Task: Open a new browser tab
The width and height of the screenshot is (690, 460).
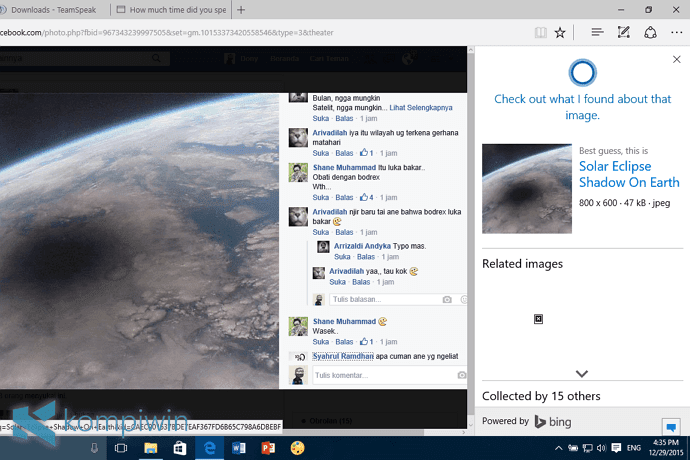Action: (x=241, y=10)
